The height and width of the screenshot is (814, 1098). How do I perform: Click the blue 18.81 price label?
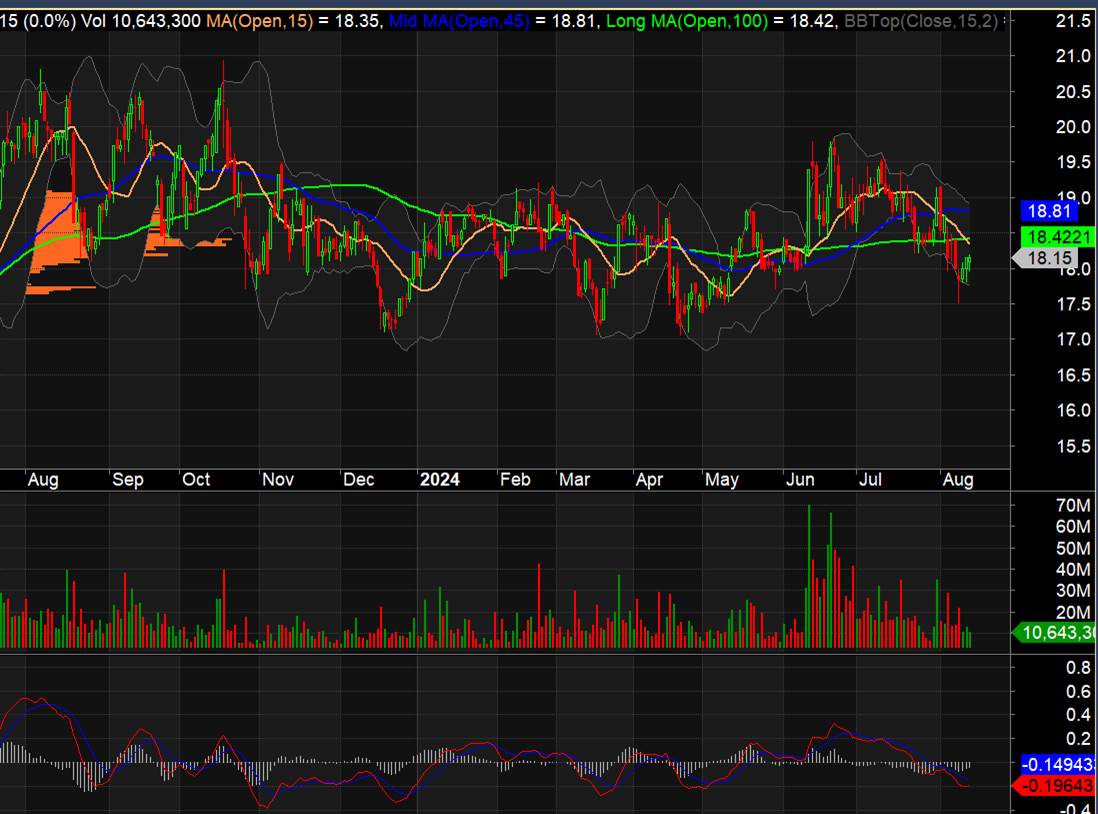(1051, 211)
